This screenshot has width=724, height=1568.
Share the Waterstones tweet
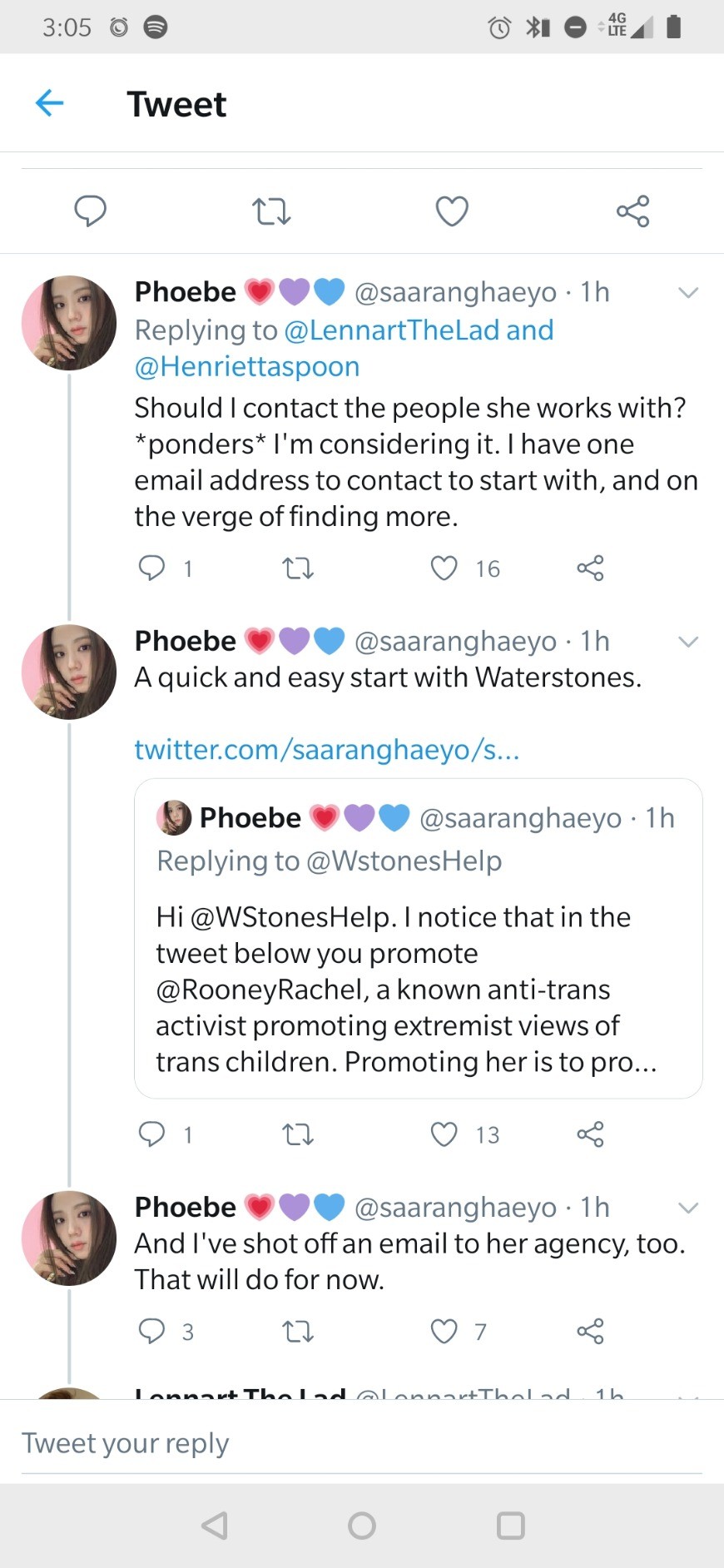pos(590,1134)
